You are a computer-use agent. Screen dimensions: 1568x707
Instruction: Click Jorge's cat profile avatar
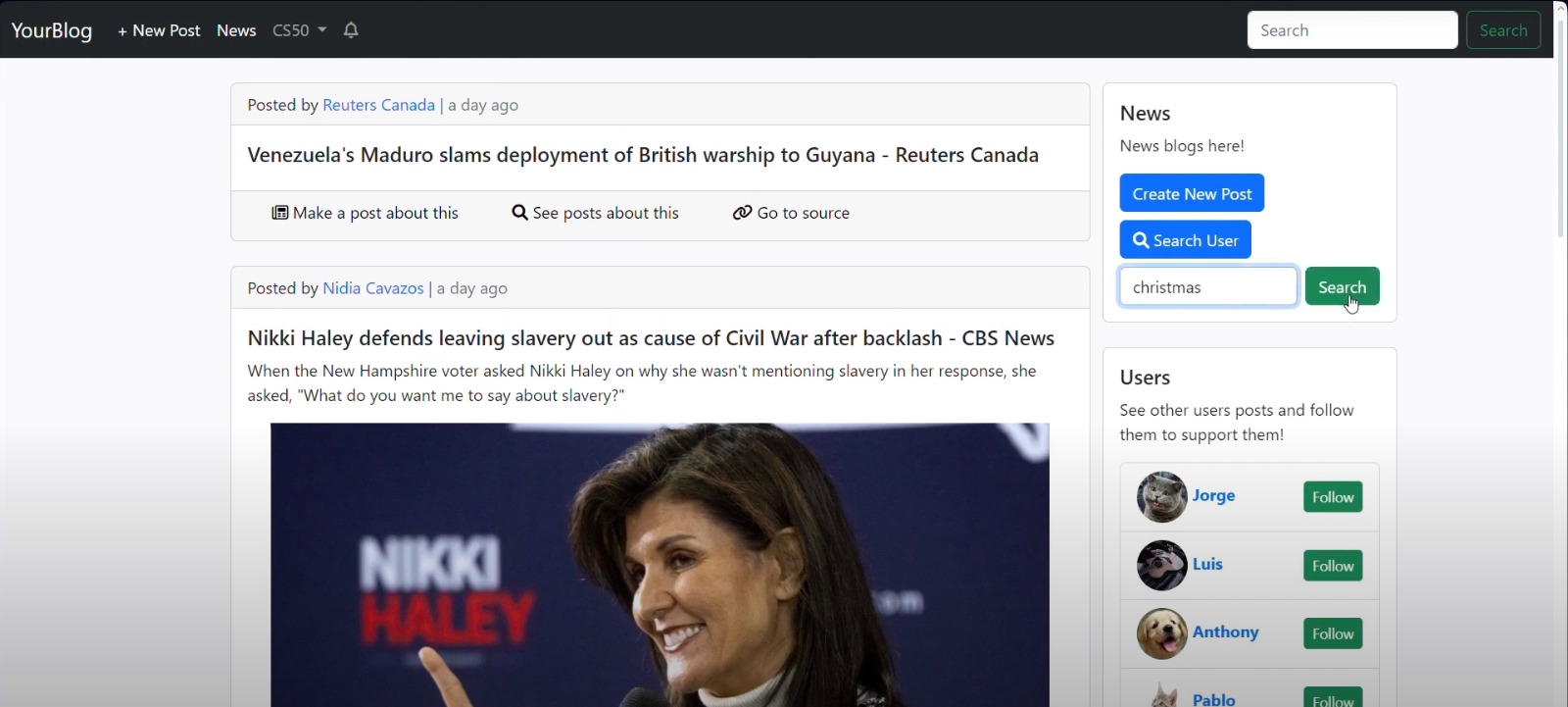(x=1161, y=497)
